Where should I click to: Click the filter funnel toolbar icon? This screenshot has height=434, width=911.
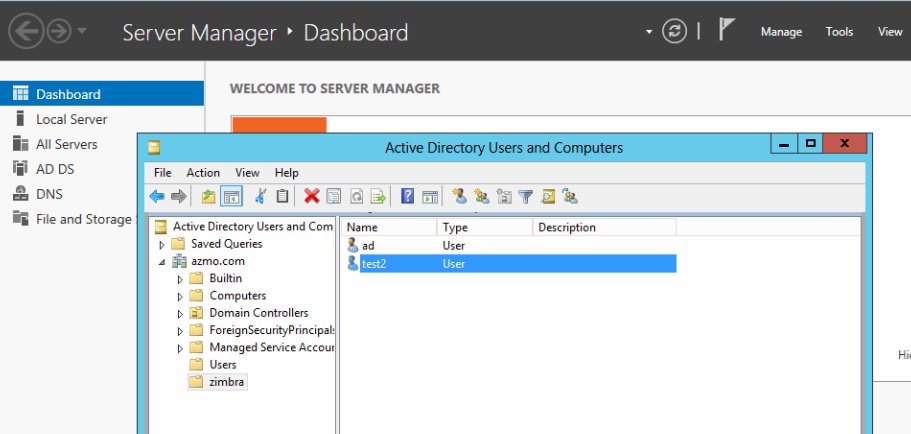[526, 197]
